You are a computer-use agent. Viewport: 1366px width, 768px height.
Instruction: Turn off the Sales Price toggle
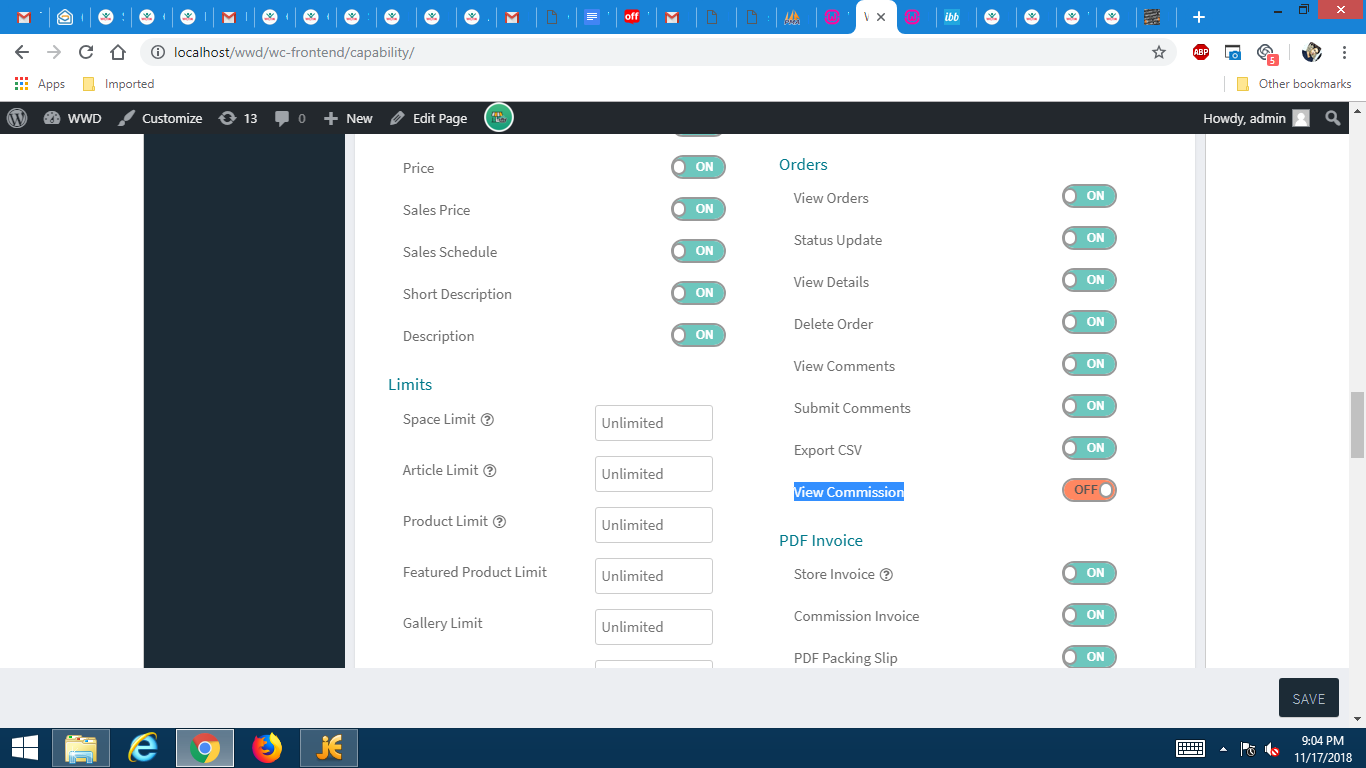698,209
